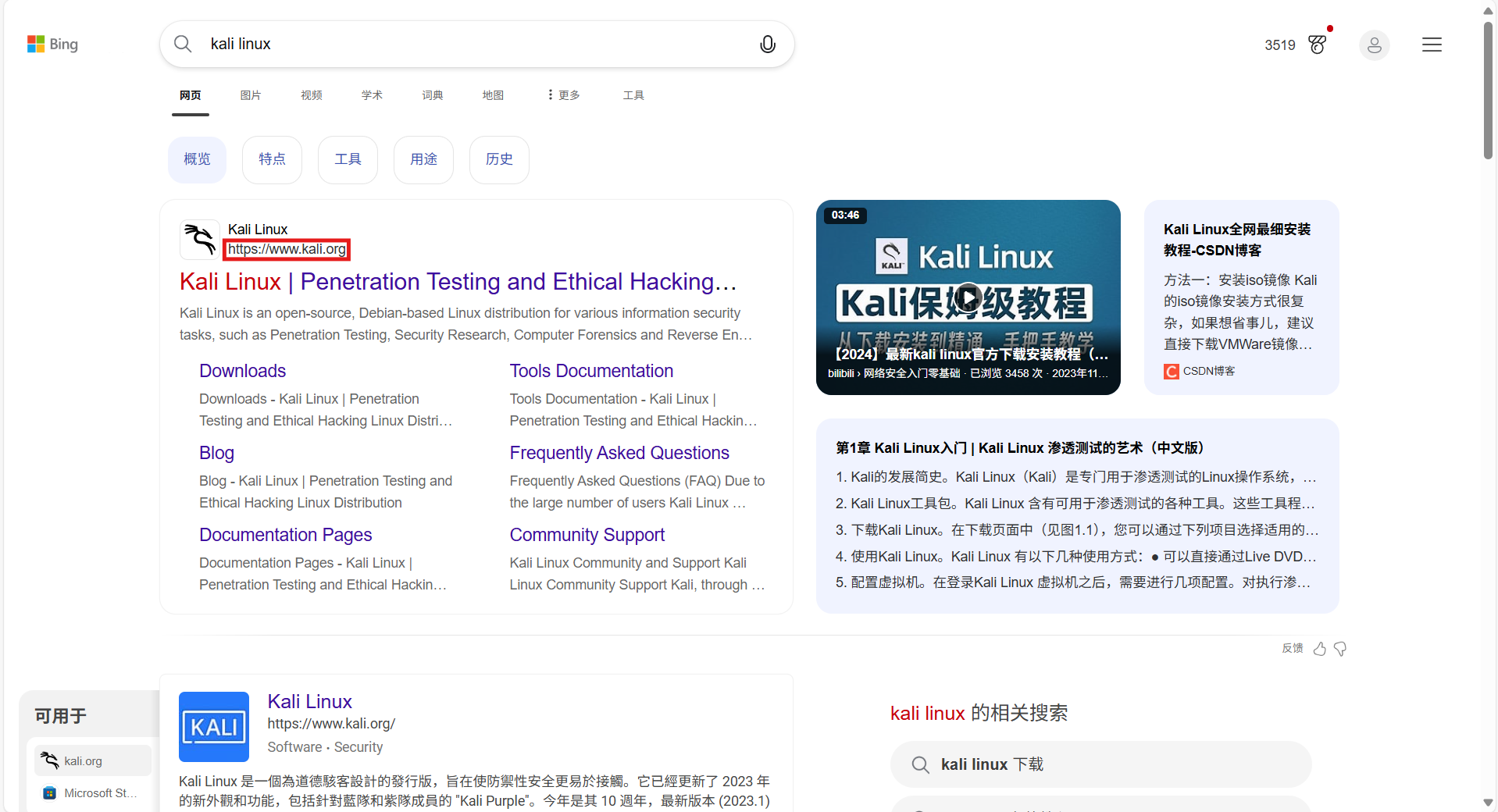1498x812 pixels.
Task: Open the user account avatar
Action: pyautogui.click(x=1374, y=45)
